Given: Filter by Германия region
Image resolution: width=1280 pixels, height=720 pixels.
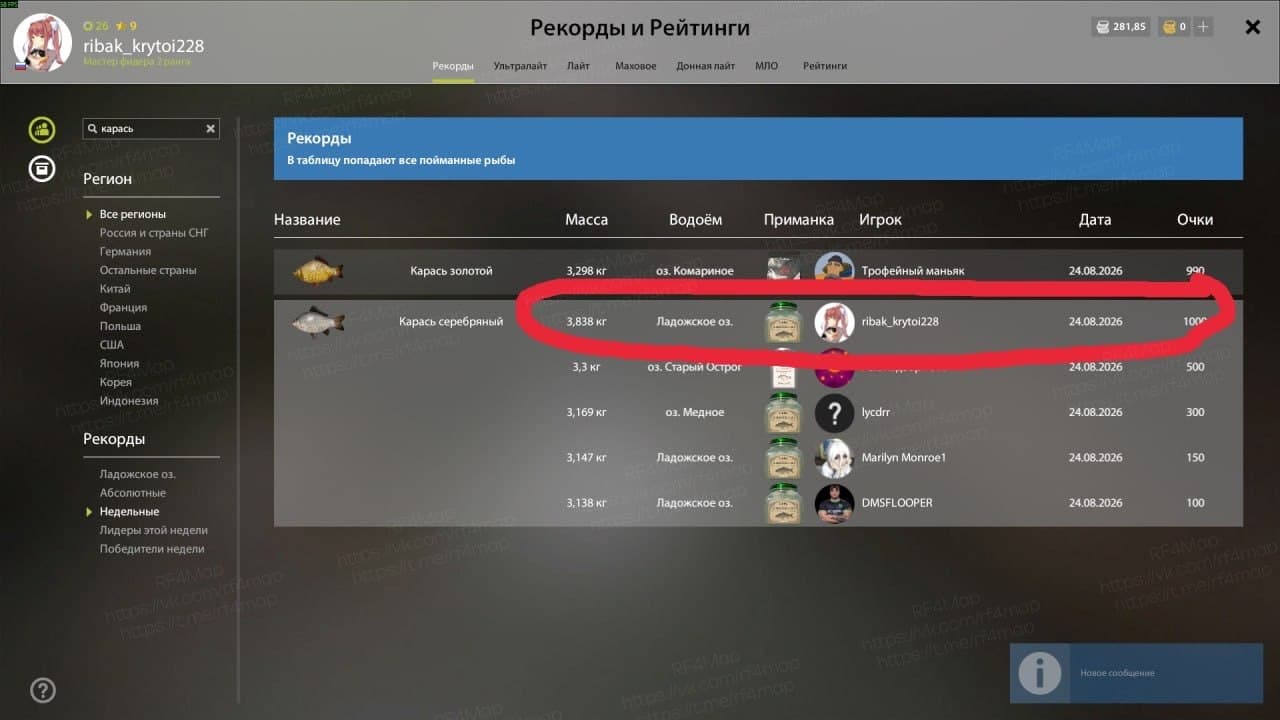Looking at the screenshot, I should (x=125, y=252).
